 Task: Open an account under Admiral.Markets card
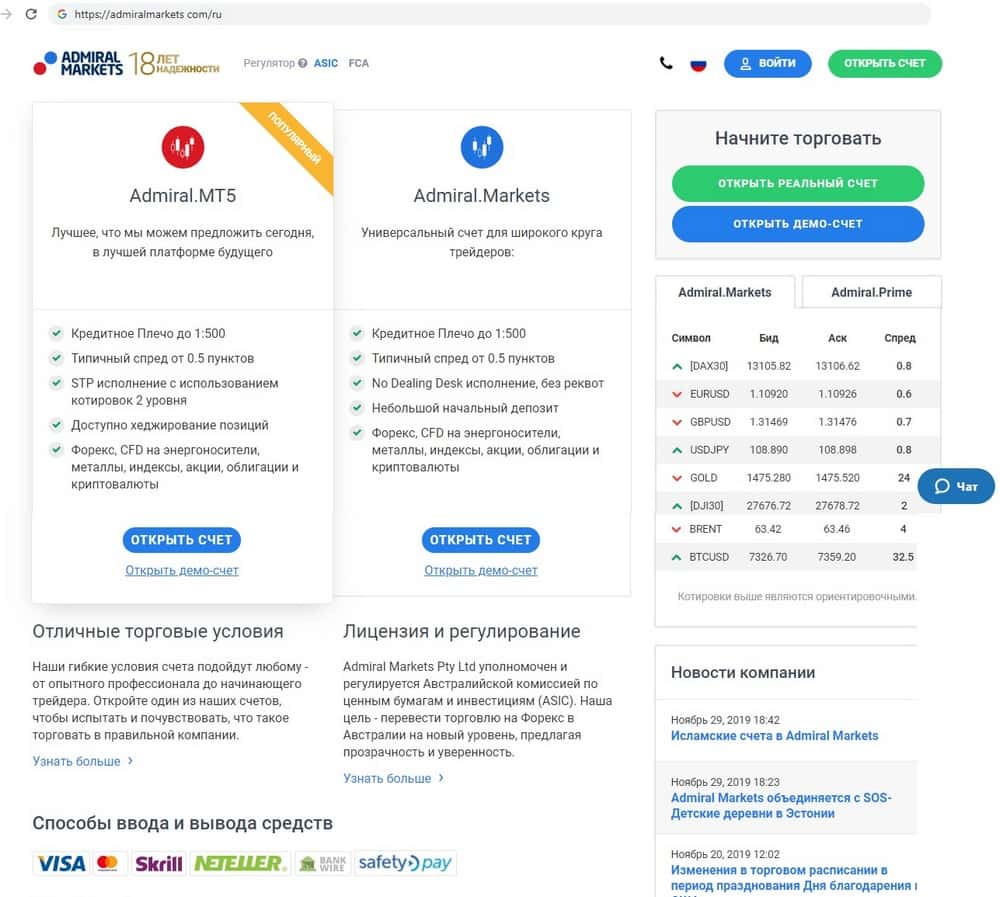pos(480,540)
